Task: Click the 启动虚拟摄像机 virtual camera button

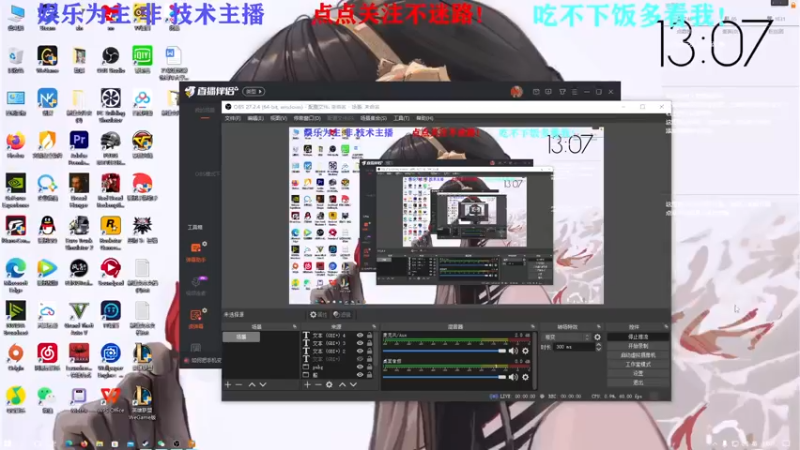Action: tap(638, 355)
